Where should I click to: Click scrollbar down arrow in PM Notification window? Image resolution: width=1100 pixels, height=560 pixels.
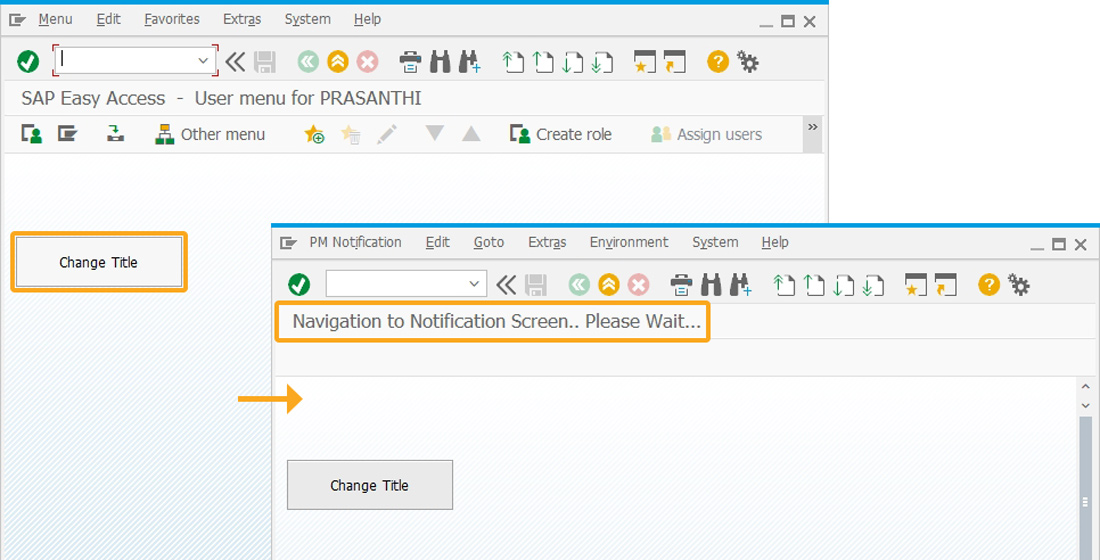(x=1085, y=406)
